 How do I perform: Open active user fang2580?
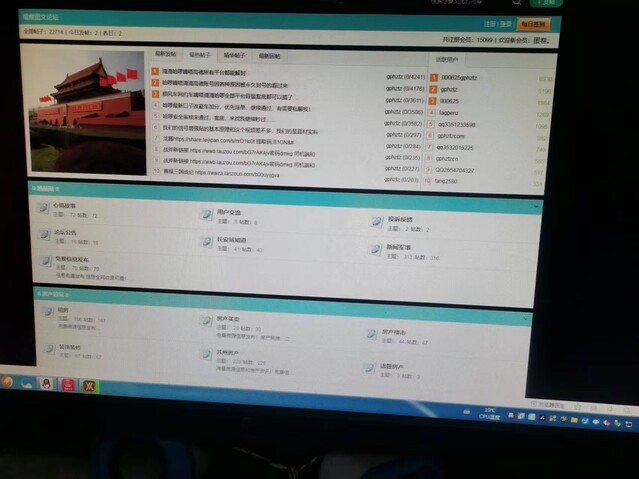(x=446, y=181)
